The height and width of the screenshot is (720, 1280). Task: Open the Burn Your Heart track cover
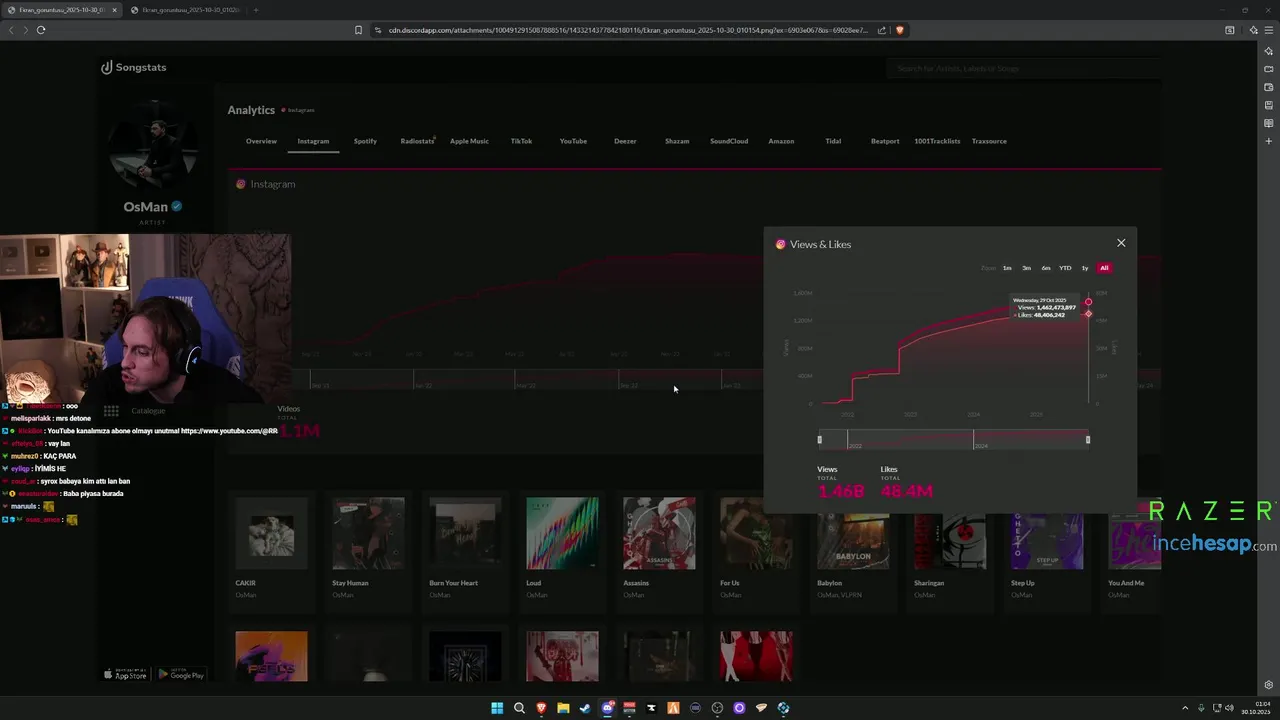click(x=465, y=533)
